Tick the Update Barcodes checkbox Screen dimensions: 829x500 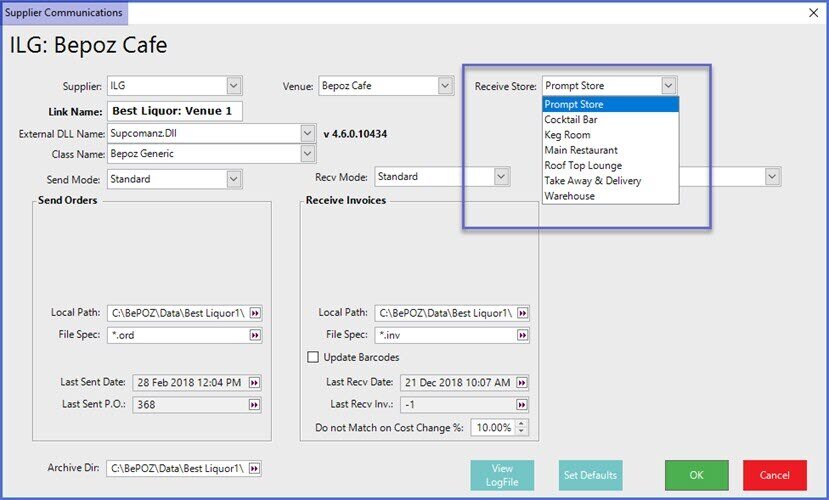tap(313, 357)
